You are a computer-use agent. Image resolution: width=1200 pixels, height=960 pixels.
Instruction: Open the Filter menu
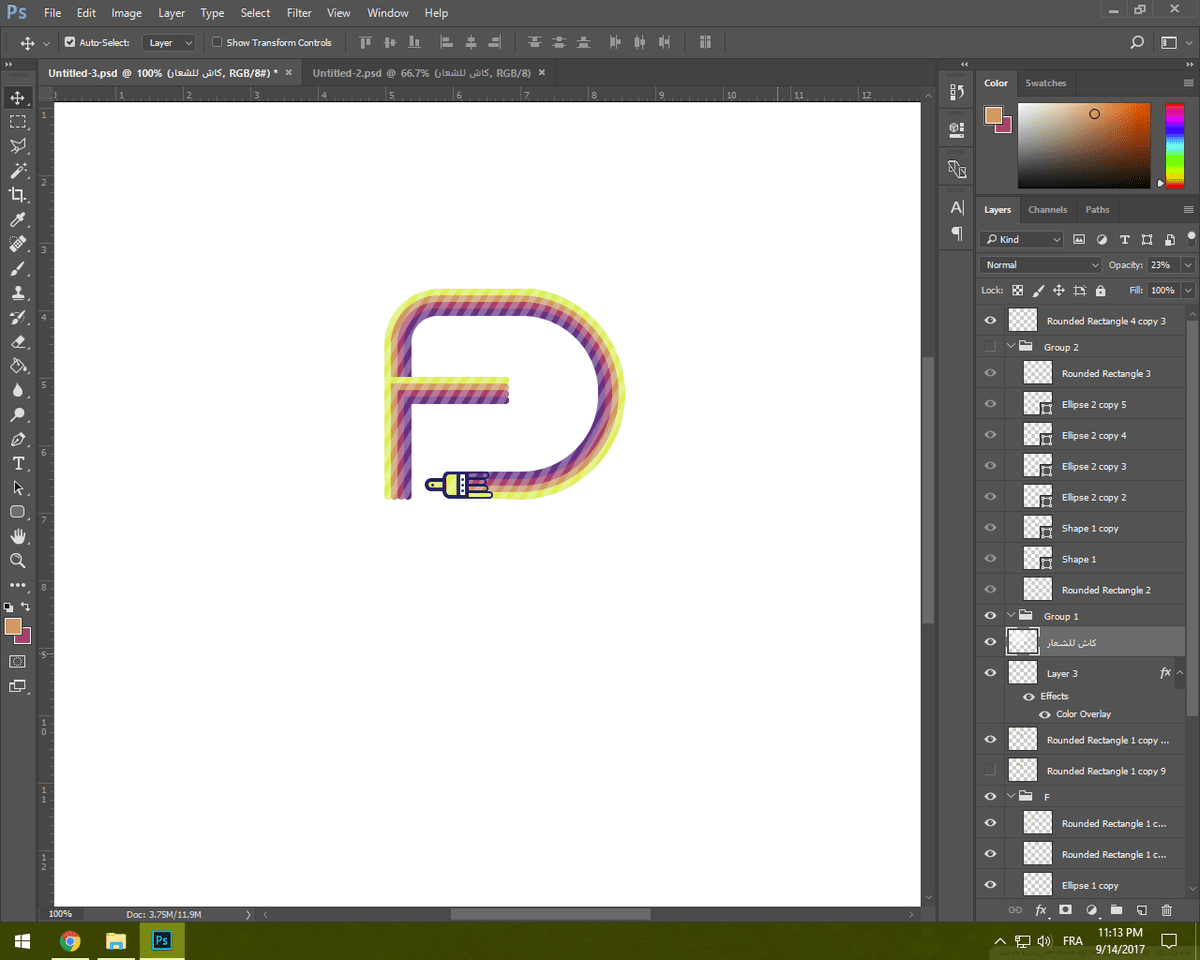click(x=299, y=13)
